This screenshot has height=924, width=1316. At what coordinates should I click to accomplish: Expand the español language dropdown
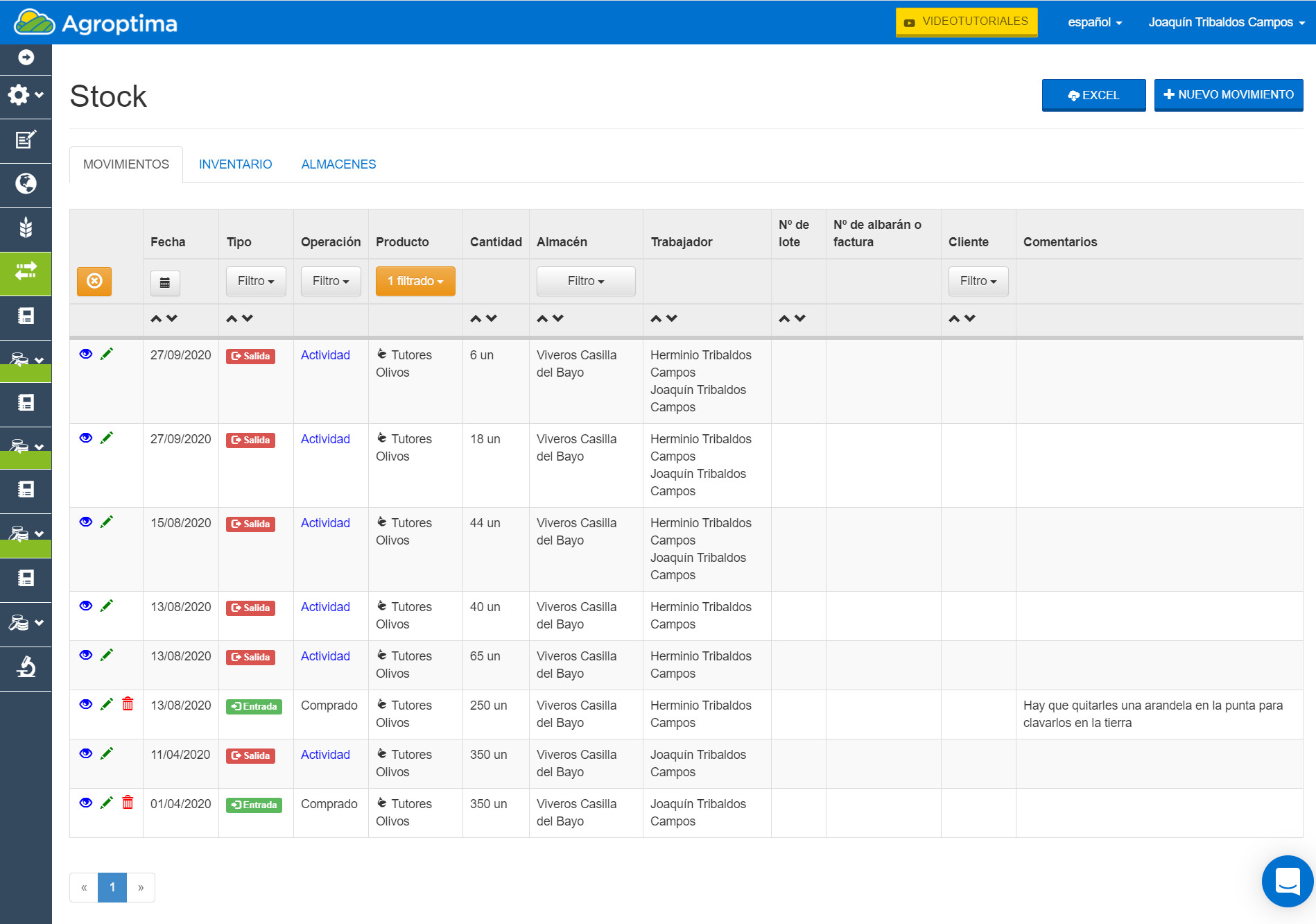click(x=1094, y=22)
